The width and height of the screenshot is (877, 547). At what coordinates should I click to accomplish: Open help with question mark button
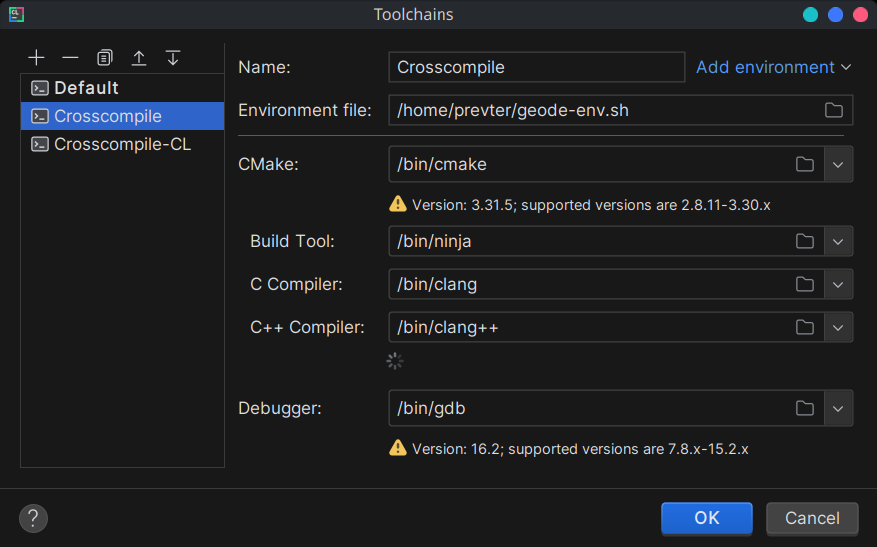pyautogui.click(x=34, y=518)
